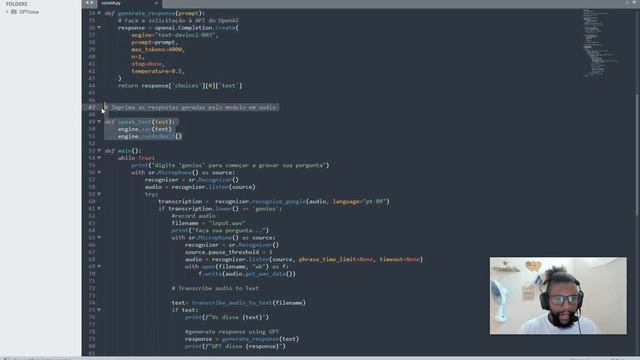
Task: Expand the GPTVoice folder in sidebar
Action: (7, 12)
